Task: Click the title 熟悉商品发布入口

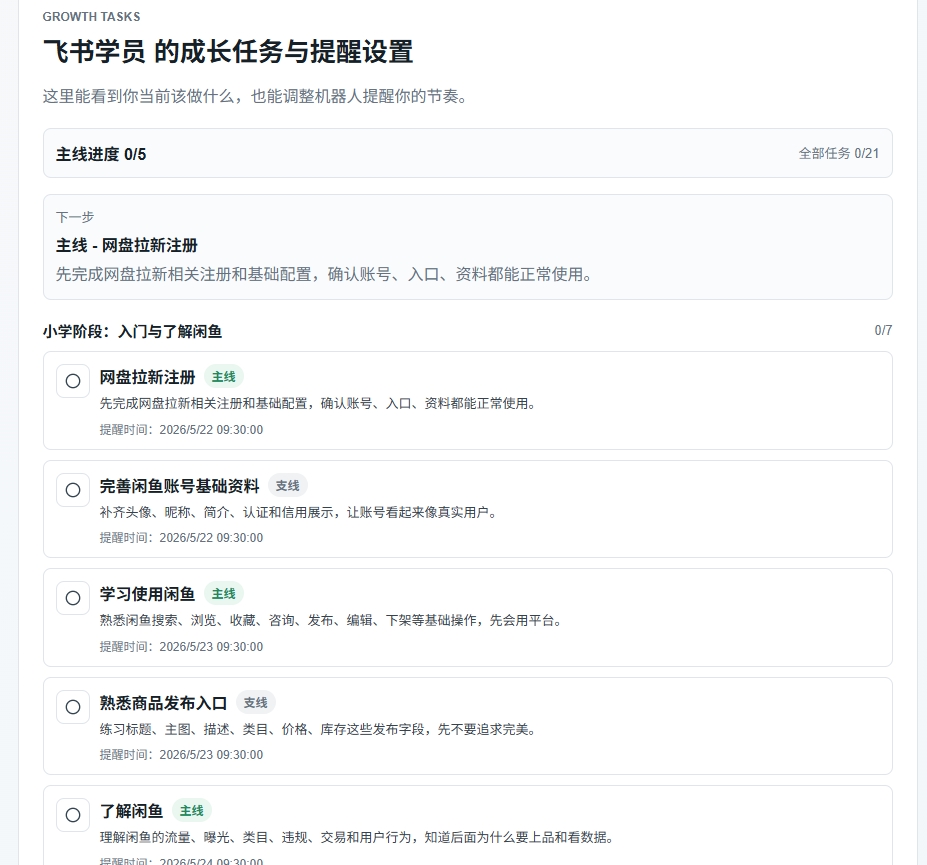Action: point(163,703)
